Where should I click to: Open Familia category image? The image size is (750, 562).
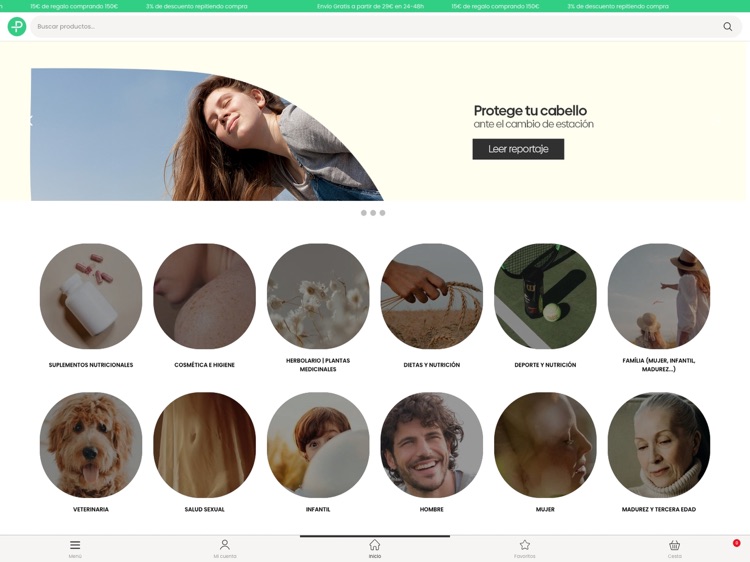coord(659,296)
